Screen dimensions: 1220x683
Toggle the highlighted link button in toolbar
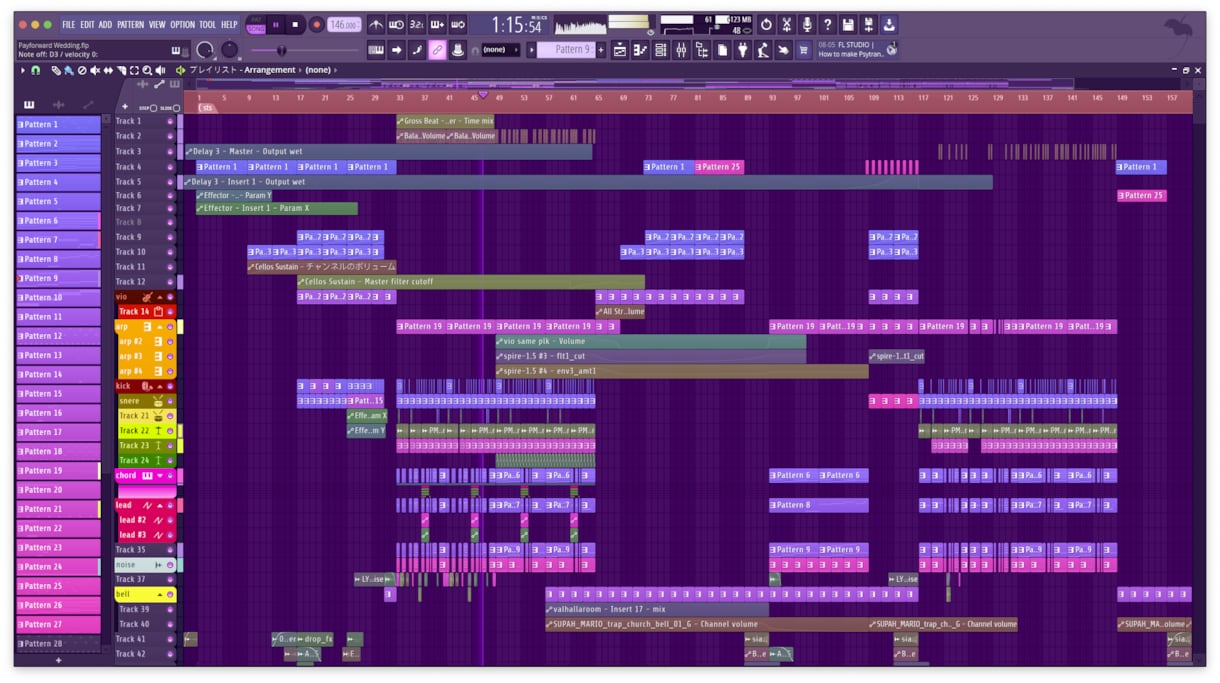(x=437, y=50)
